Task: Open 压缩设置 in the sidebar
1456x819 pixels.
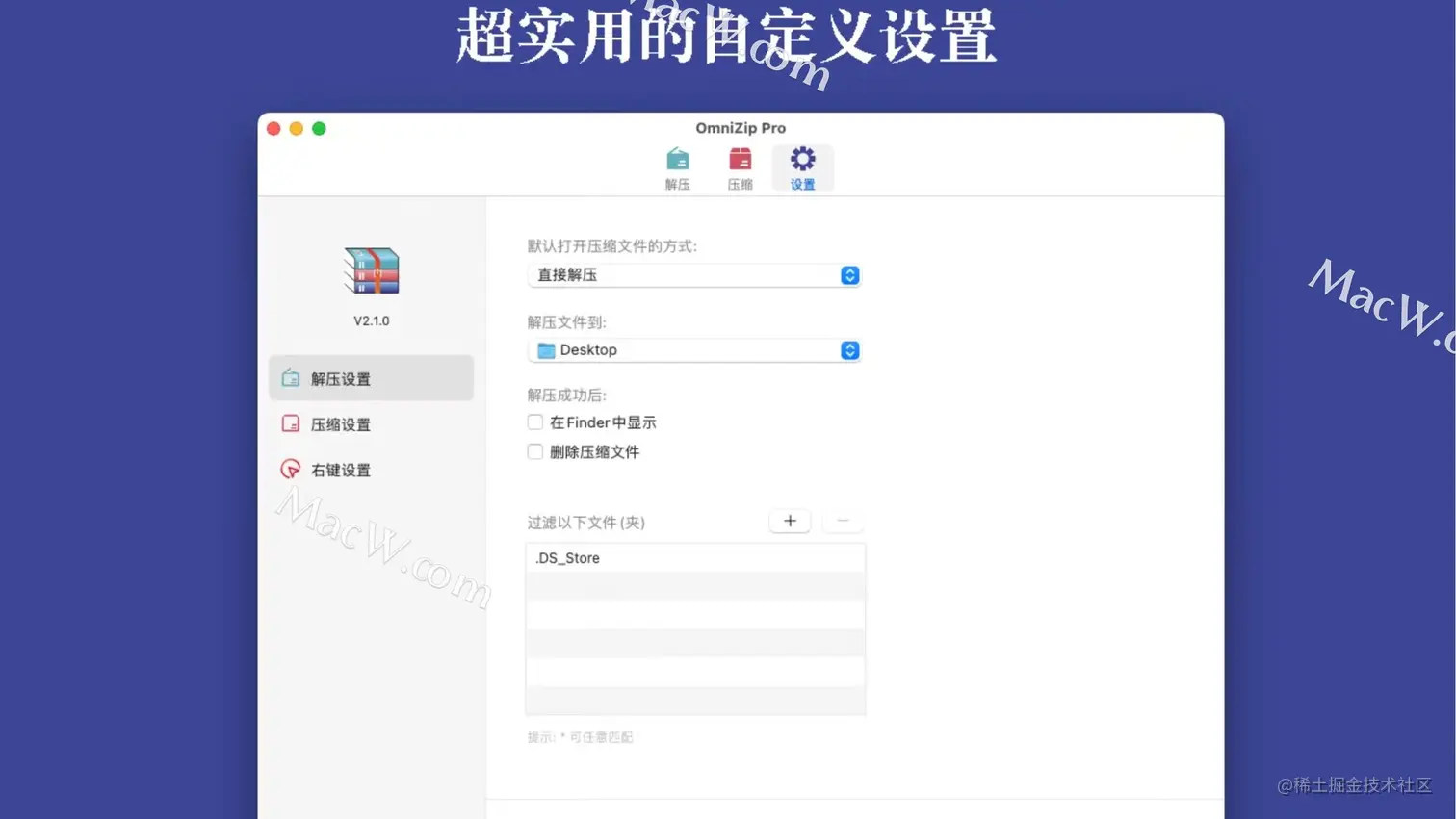Action: (371, 424)
